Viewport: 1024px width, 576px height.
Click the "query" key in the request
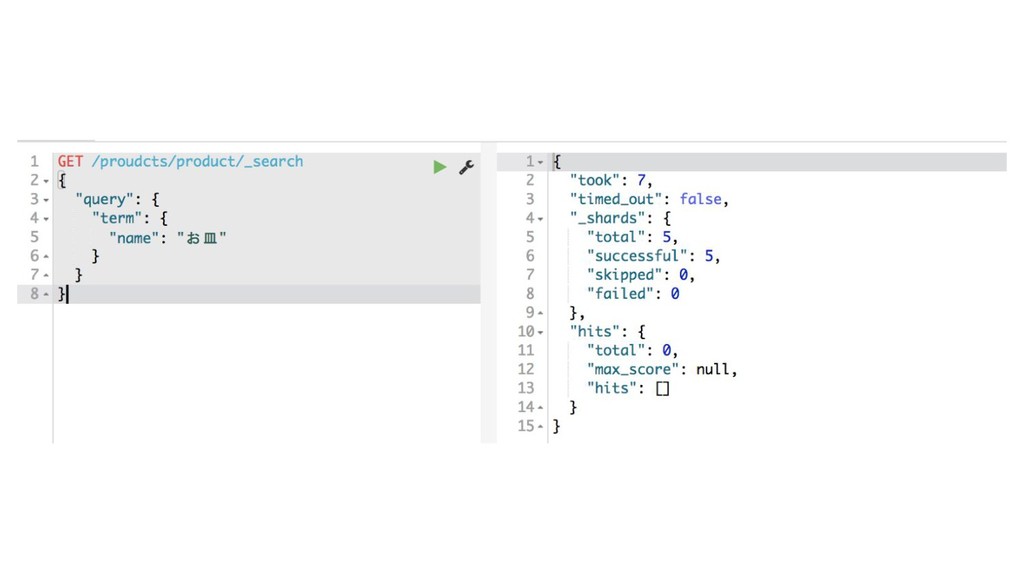pyautogui.click(x=104, y=199)
